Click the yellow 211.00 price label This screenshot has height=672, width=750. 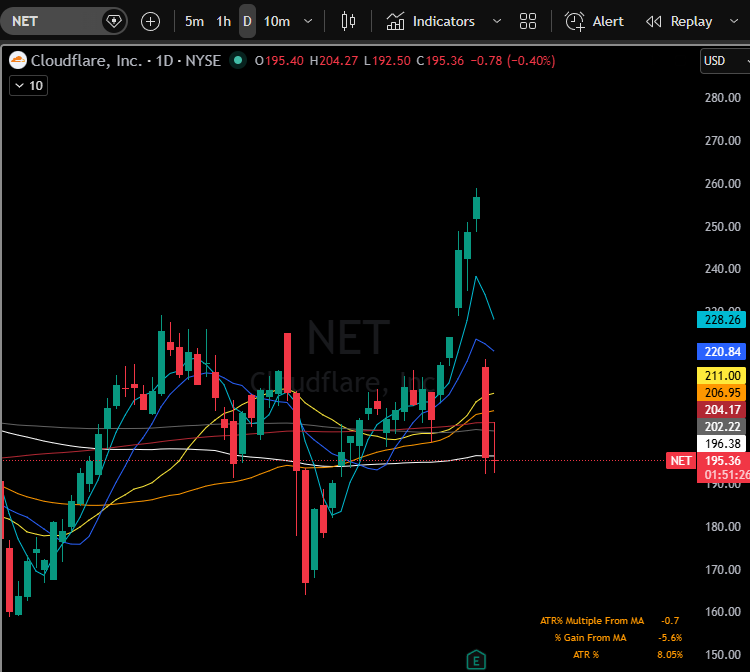[x=722, y=375]
